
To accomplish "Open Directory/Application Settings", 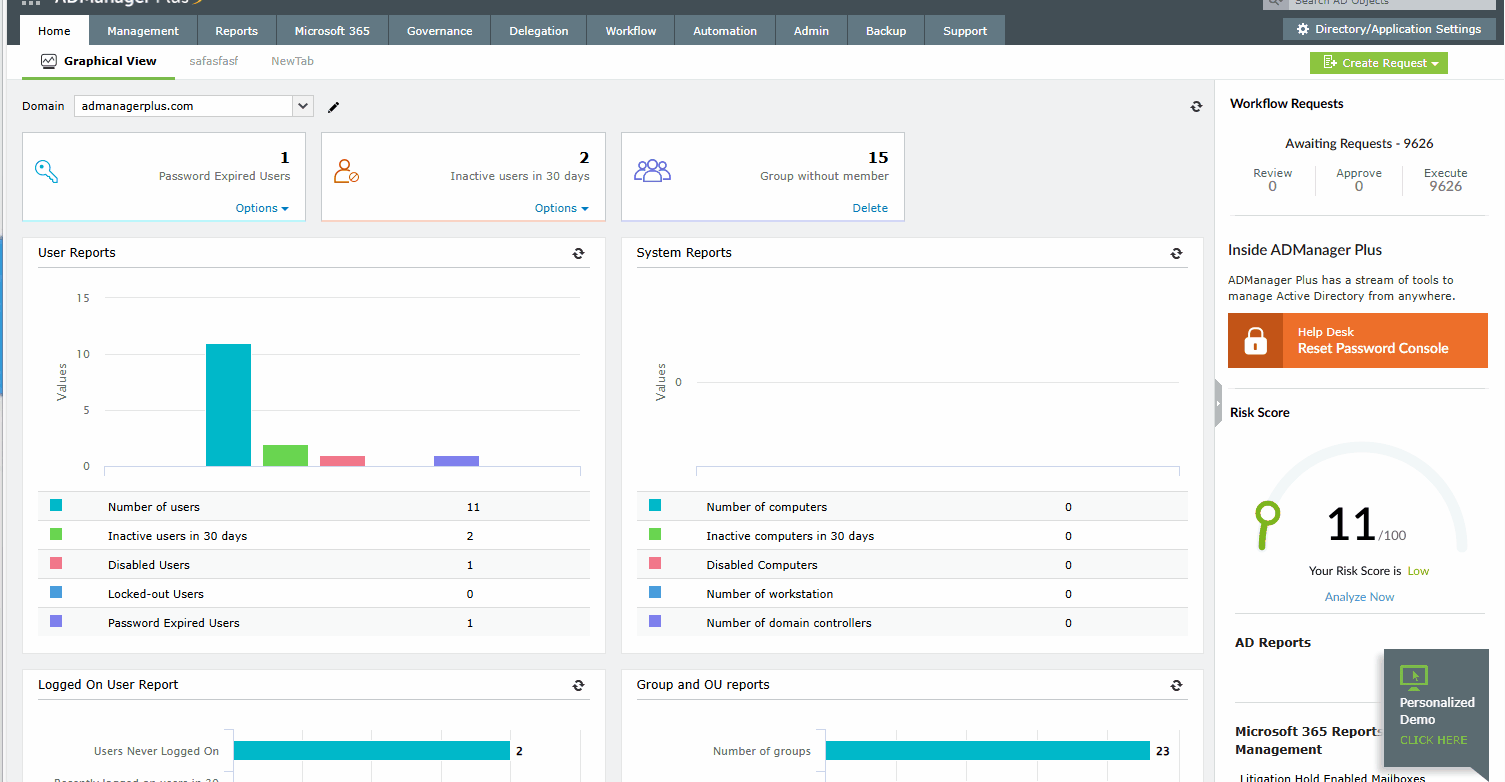I will point(1389,29).
